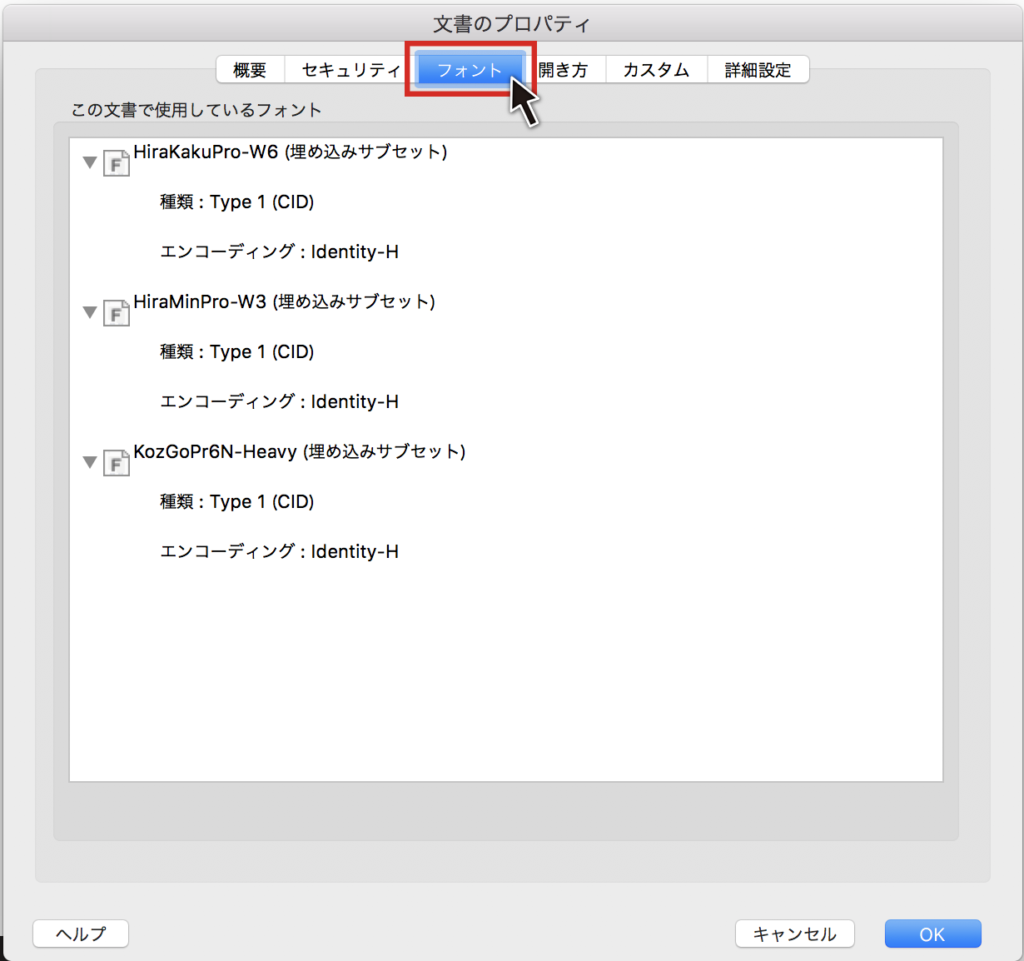
Task: Select the HiraMinPro-W3 (埋め込みサブセット) row
Action: tap(284, 302)
